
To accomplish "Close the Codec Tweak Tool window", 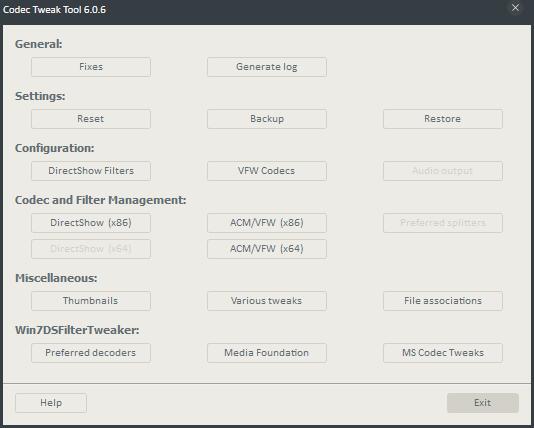I will (x=515, y=7).
